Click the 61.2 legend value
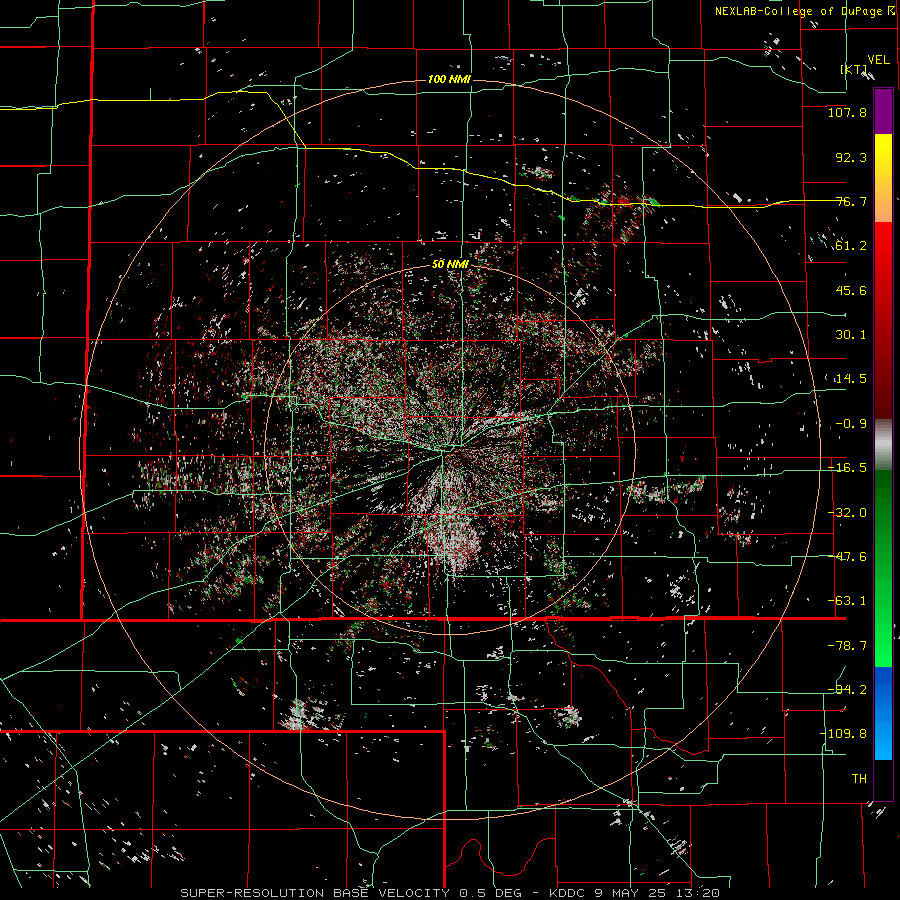 851,246
